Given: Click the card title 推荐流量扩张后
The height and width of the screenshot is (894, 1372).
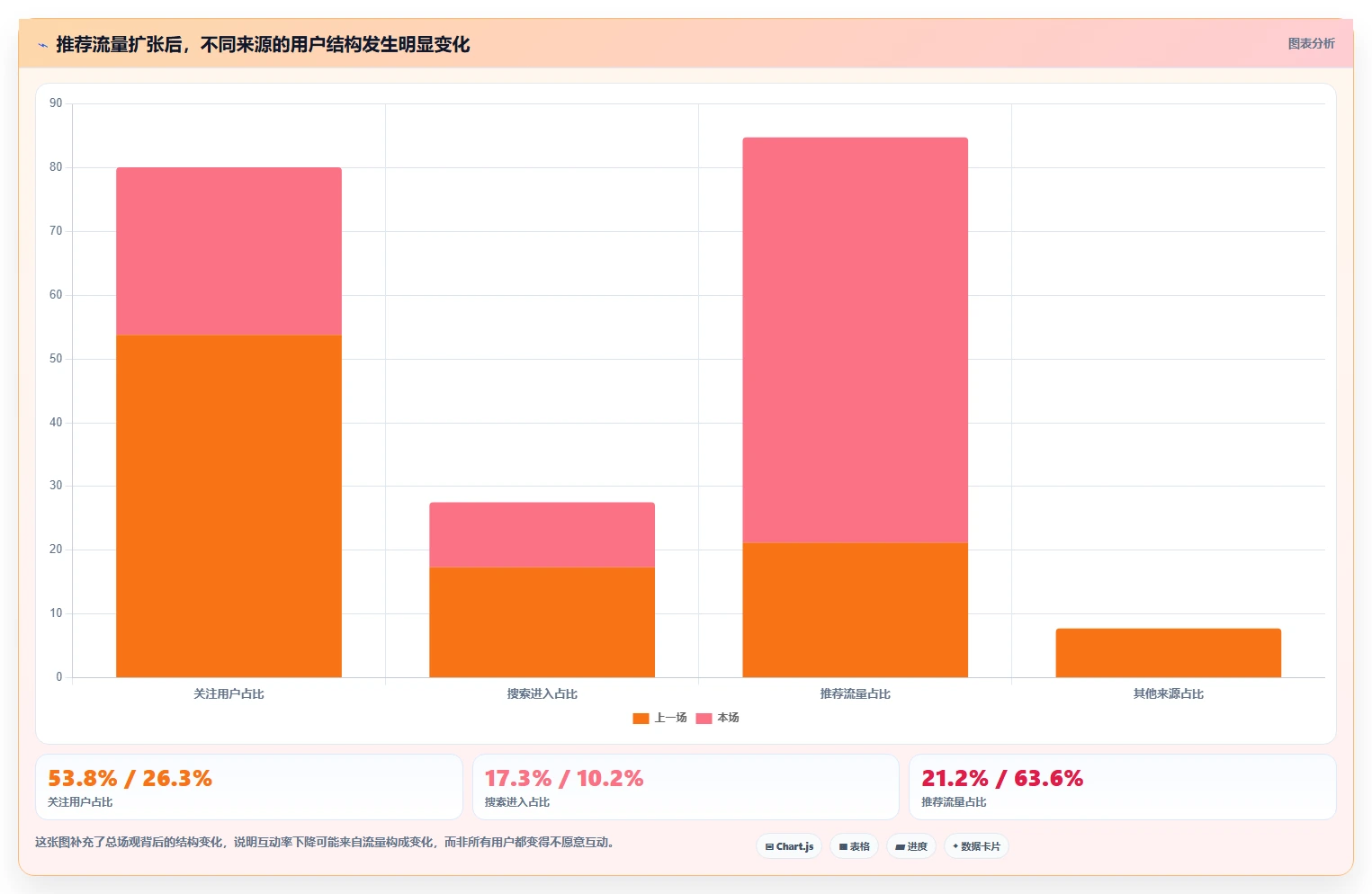Looking at the screenshot, I should [x=263, y=44].
